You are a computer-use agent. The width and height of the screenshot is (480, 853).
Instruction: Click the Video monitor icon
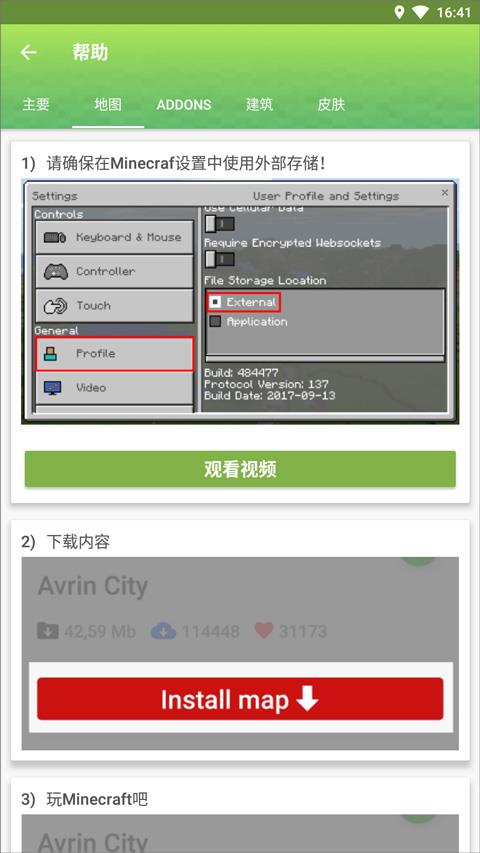53,388
